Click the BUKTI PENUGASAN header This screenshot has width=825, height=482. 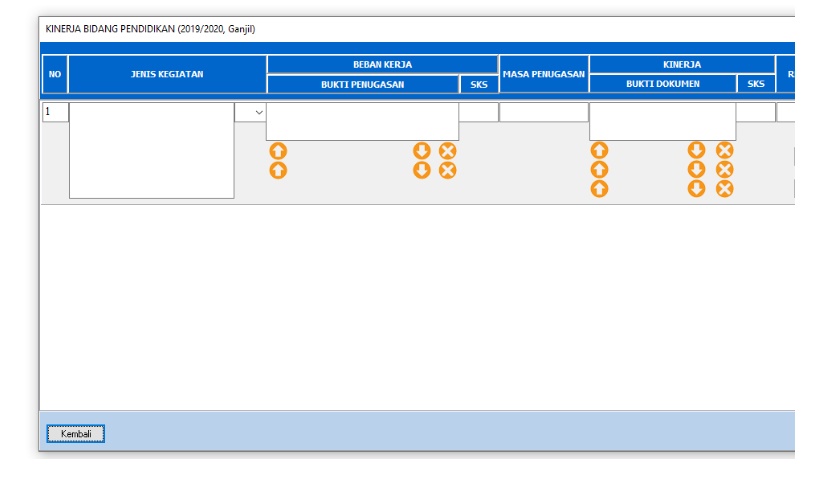click(x=363, y=84)
